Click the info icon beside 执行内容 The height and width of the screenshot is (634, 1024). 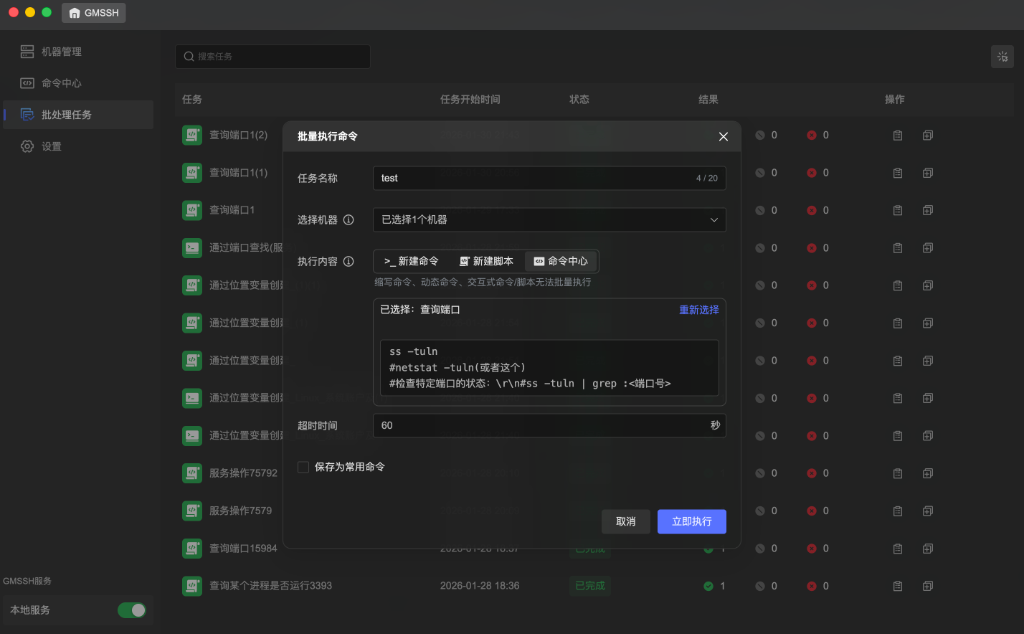[349, 261]
